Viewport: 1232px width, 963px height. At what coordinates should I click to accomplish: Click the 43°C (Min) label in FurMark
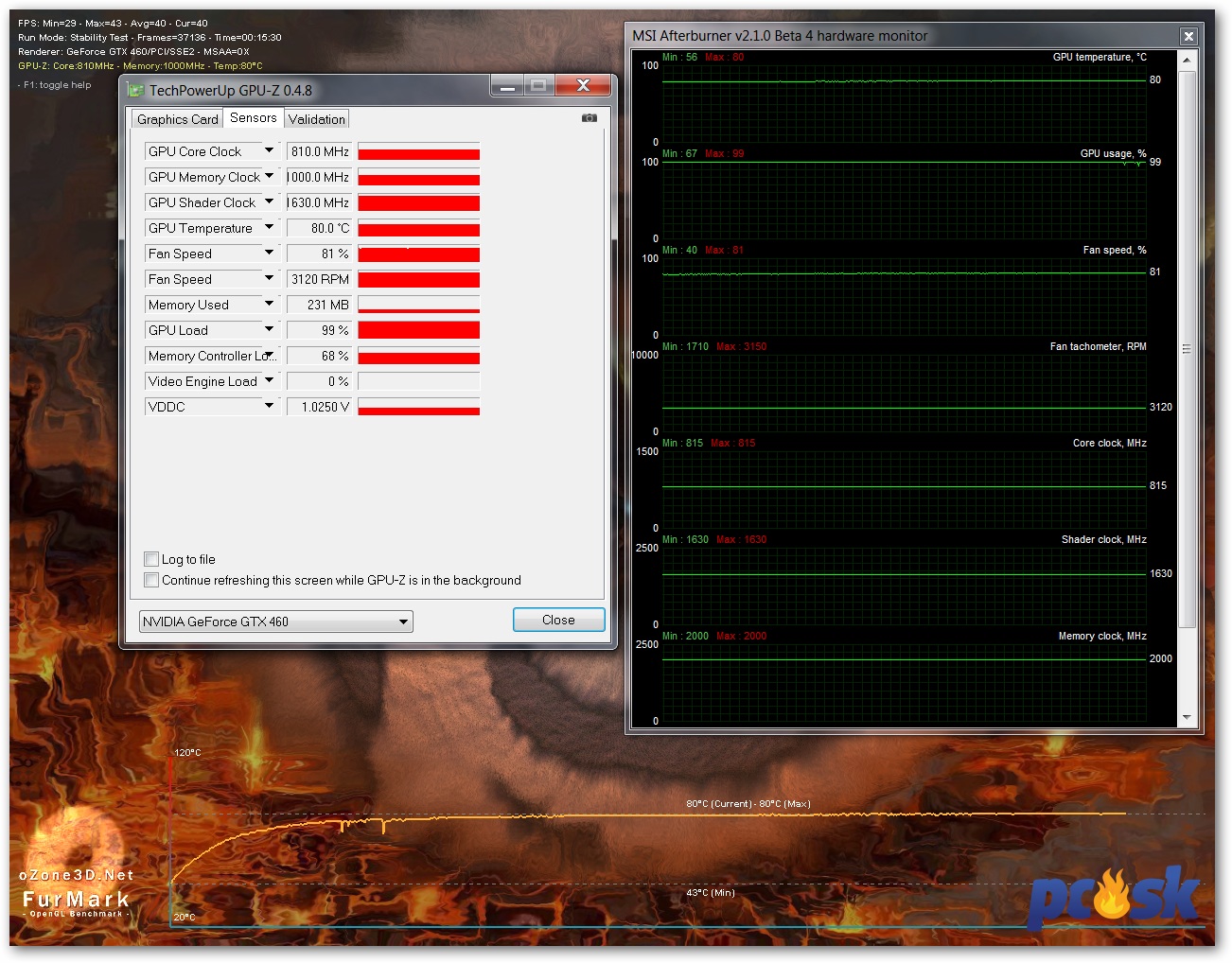click(x=711, y=892)
